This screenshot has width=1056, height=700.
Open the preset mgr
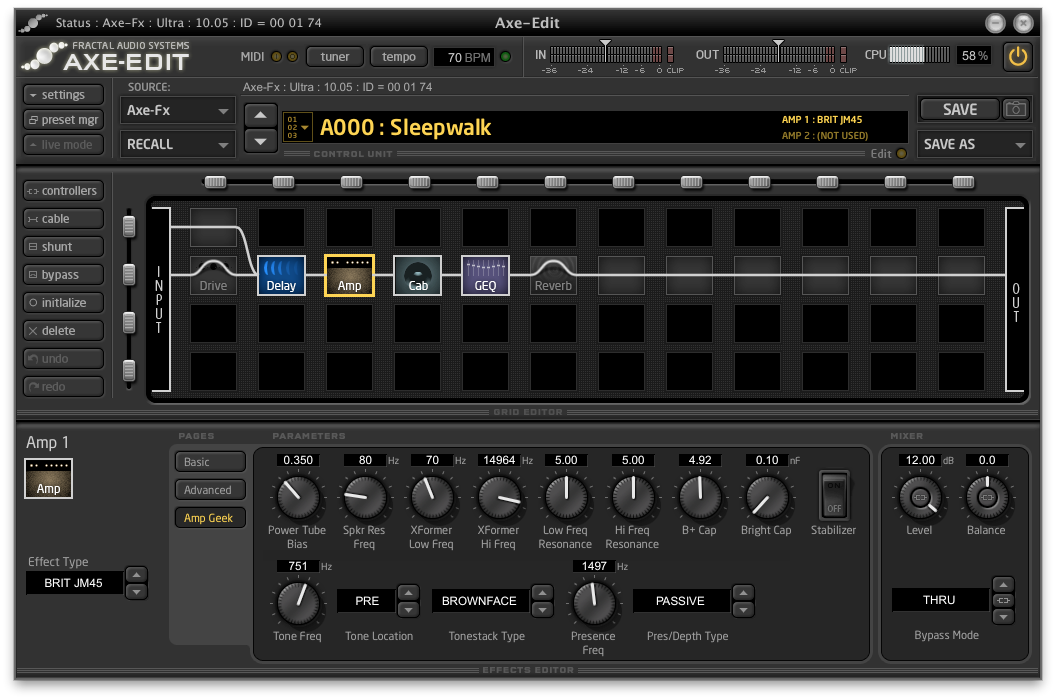(x=63, y=119)
